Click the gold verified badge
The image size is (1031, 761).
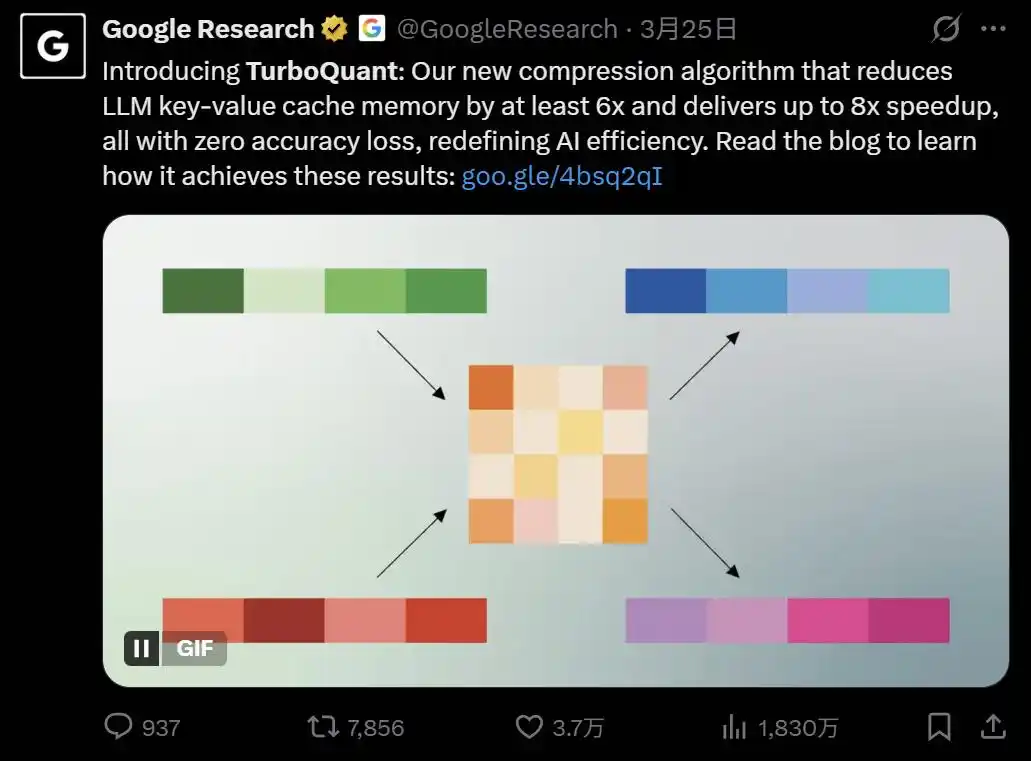pos(334,29)
